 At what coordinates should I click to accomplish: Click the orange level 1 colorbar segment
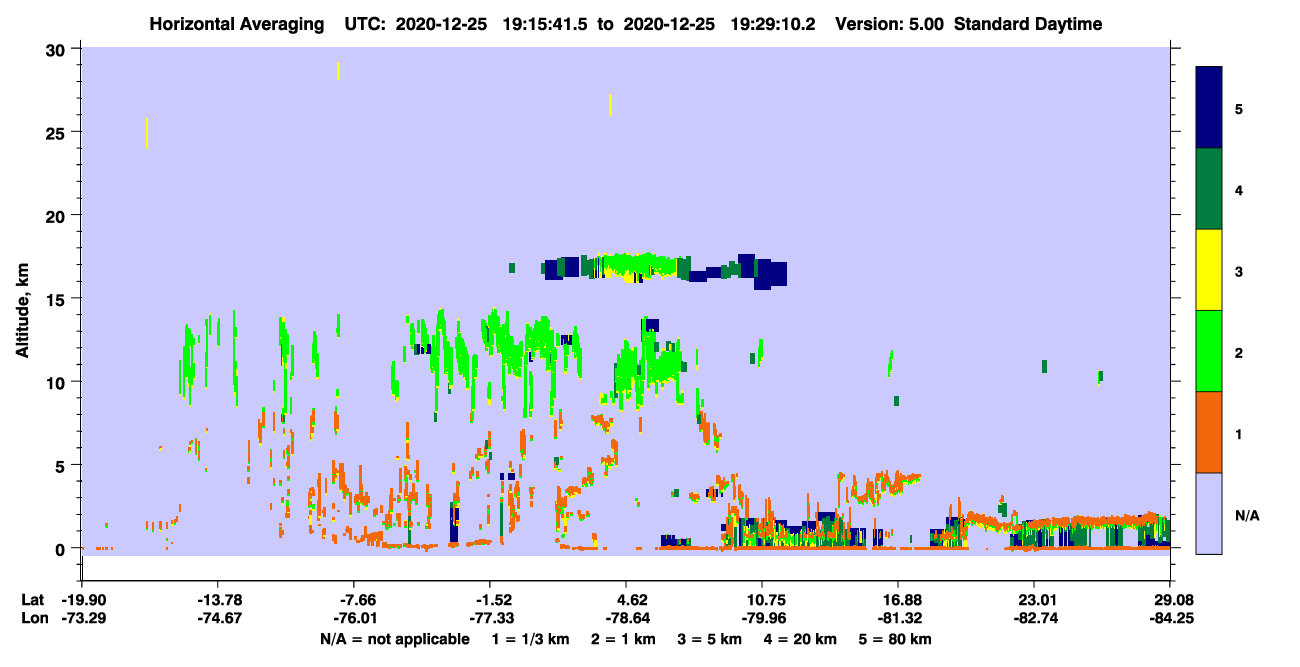[1209, 432]
